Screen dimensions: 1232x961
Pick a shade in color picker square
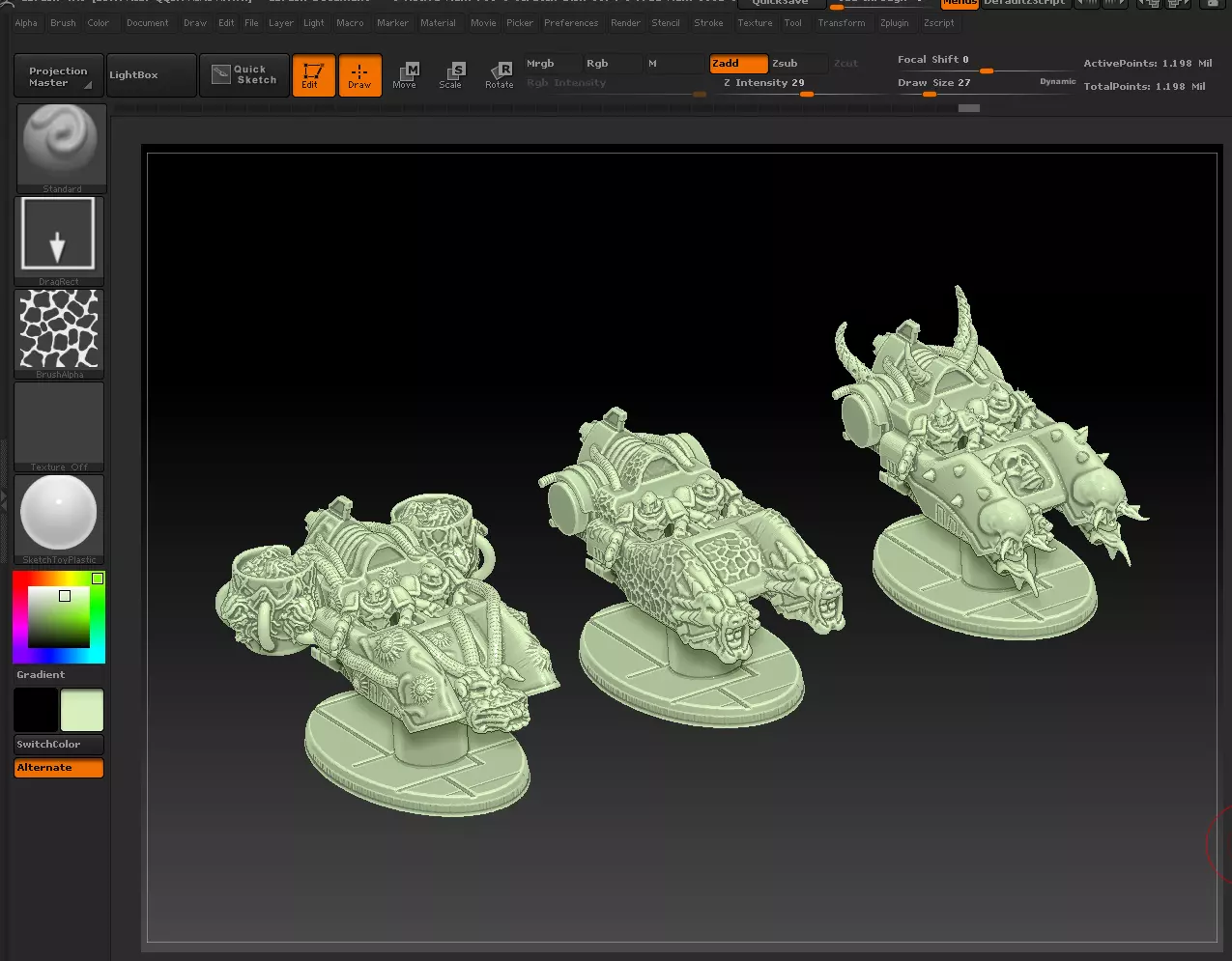point(59,617)
